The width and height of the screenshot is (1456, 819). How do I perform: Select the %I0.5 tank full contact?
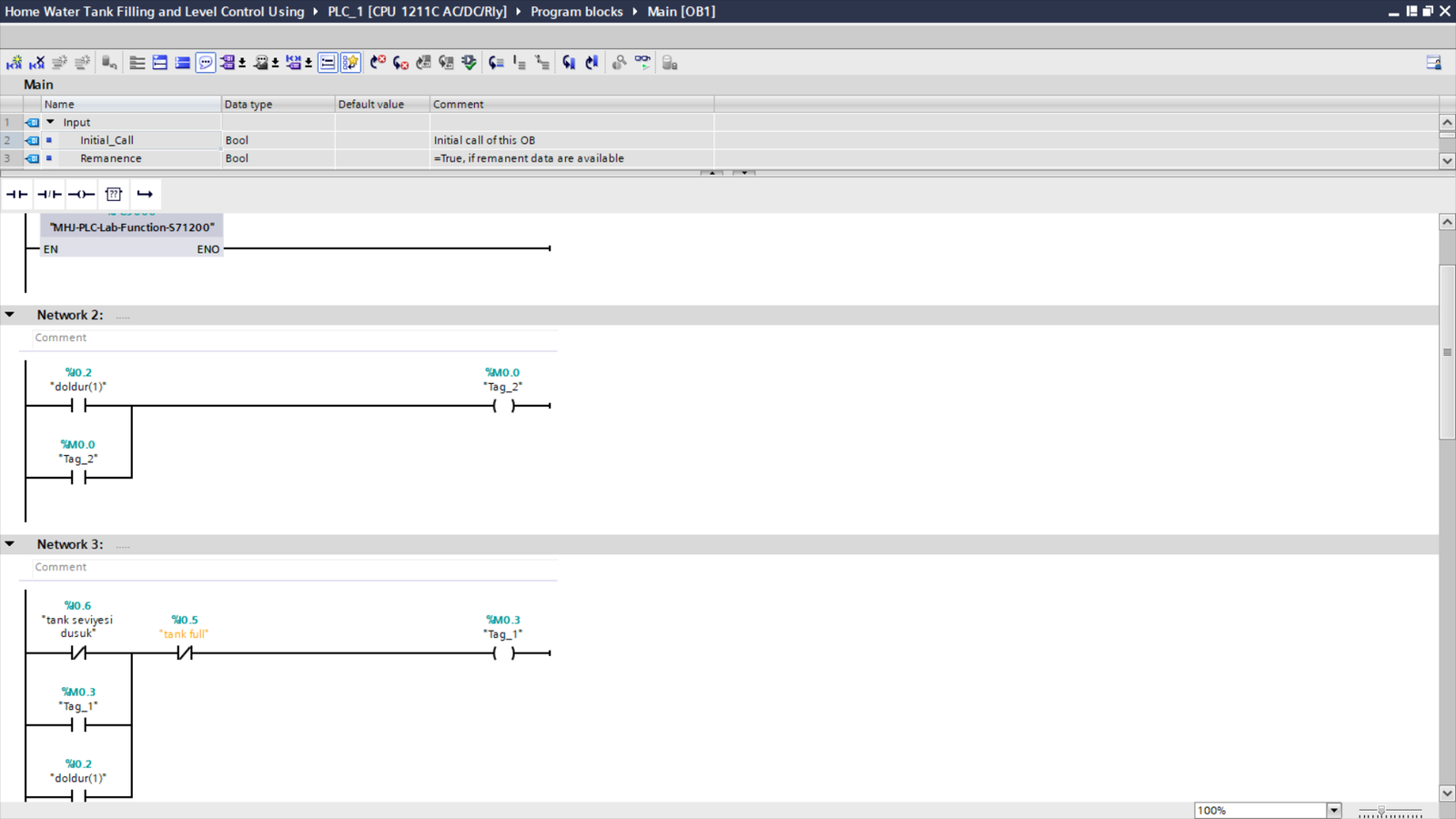(x=185, y=652)
